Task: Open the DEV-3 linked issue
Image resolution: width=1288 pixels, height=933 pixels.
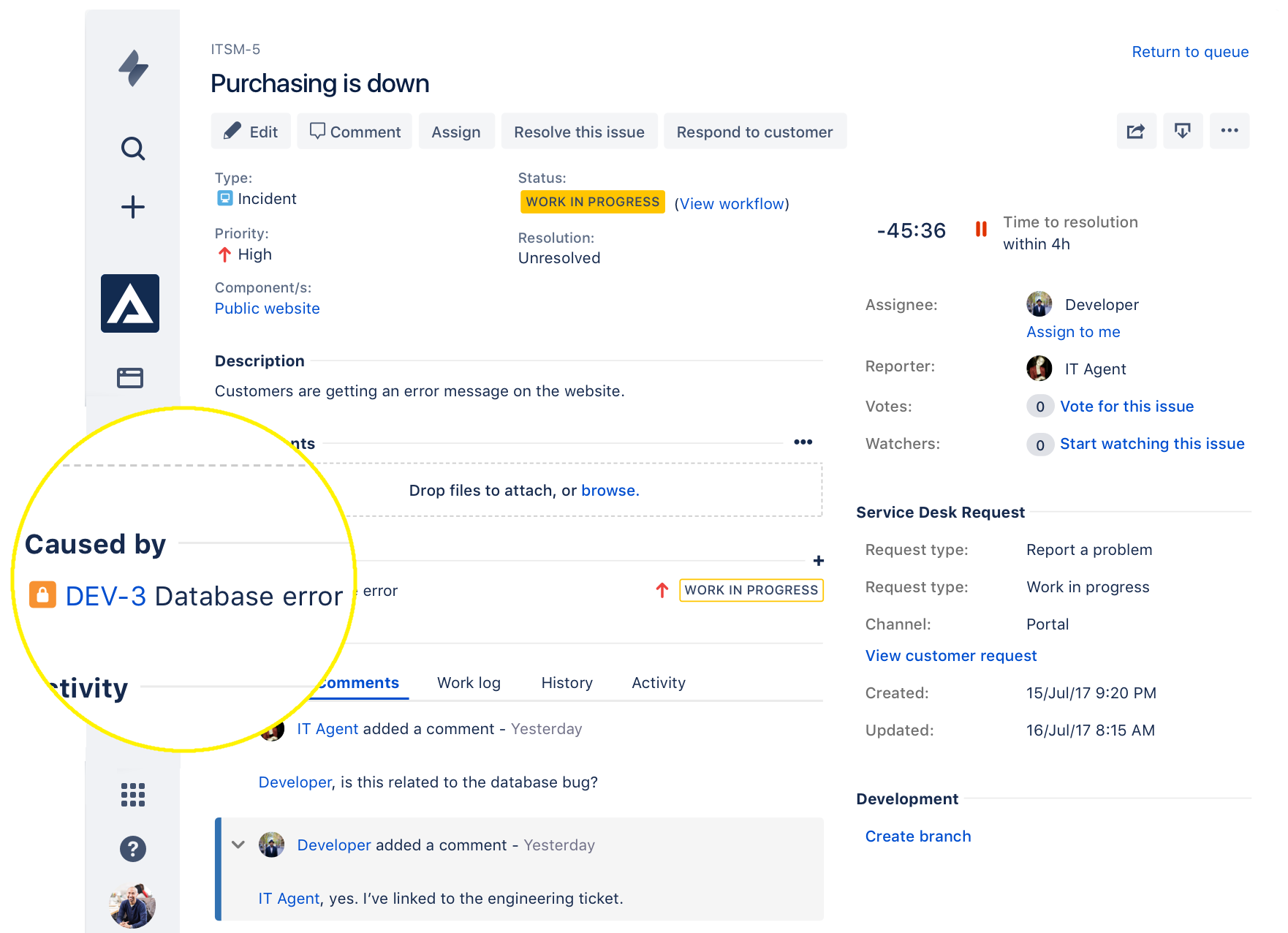Action: click(106, 596)
